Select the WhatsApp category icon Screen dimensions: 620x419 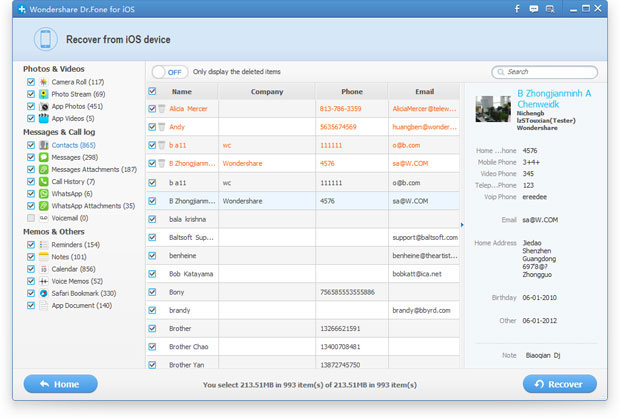[43, 194]
